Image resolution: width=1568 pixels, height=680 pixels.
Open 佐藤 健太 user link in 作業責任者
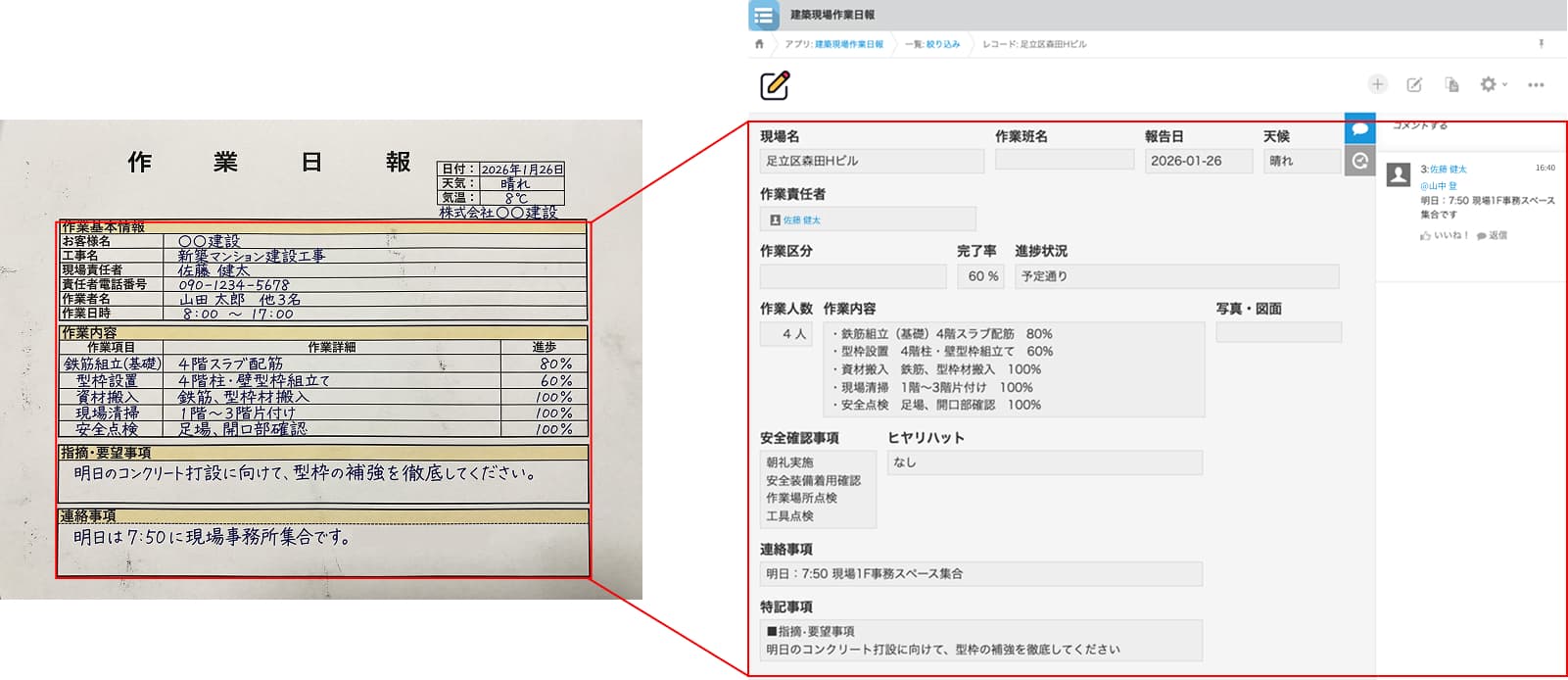pyautogui.click(x=801, y=220)
